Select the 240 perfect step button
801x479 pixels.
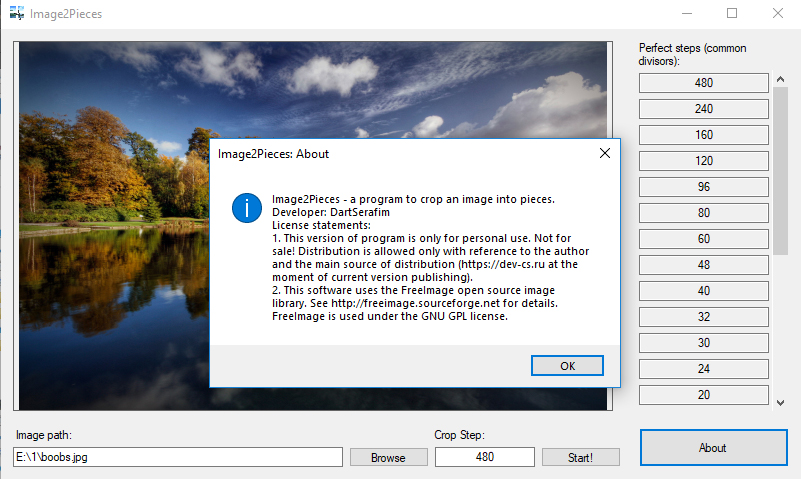(x=703, y=109)
